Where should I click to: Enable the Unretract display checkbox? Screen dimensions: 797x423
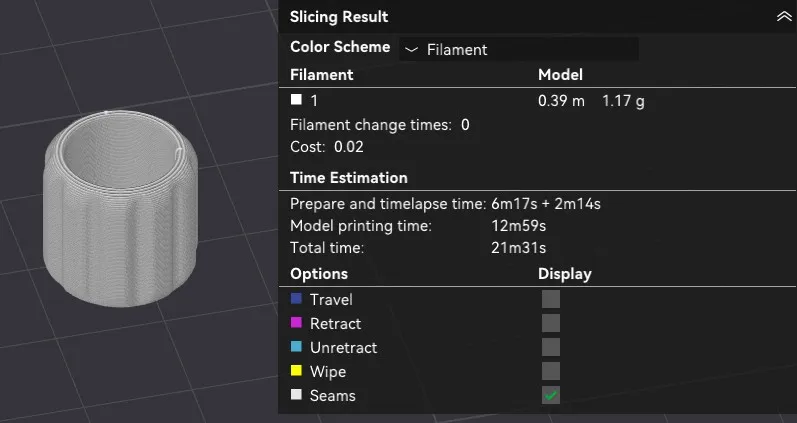click(x=550, y=347)
